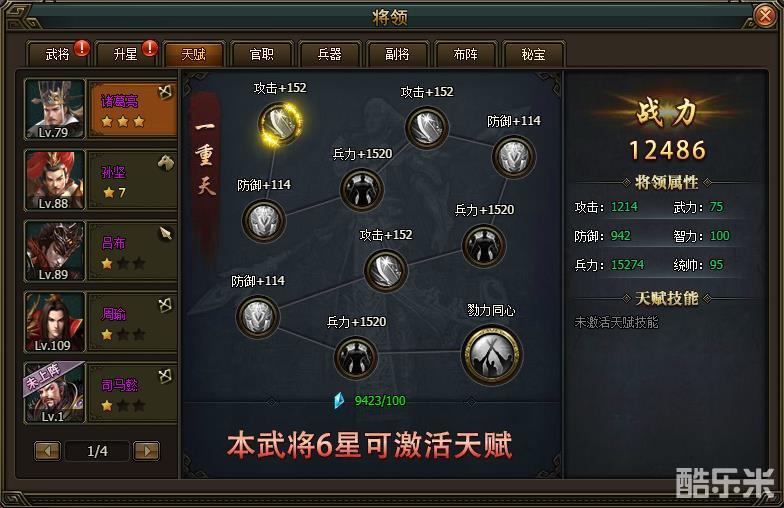Viewport: 784px width, 508px height.
Task: Click the 兵力+1520 node below 攻击+152 center
Action: pos(362,190)
